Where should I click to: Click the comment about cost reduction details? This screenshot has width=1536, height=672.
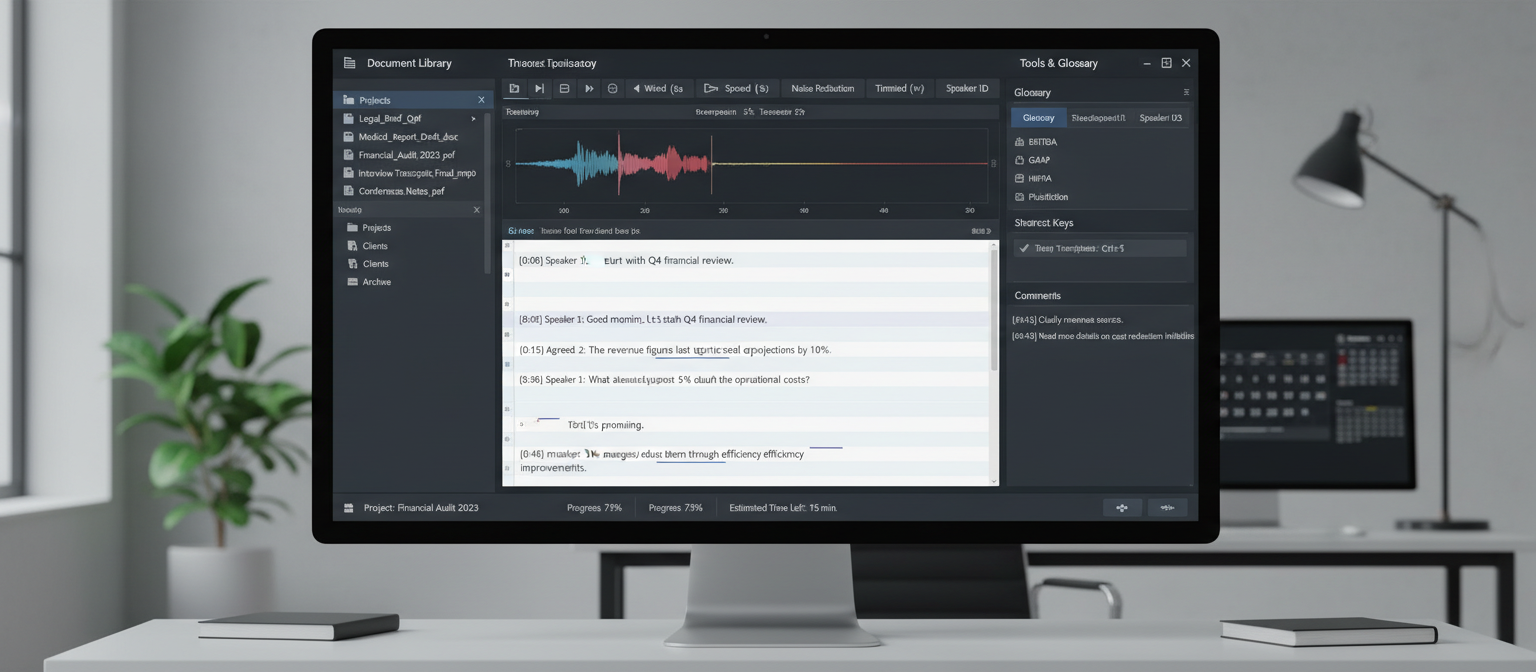point(1103,336)
